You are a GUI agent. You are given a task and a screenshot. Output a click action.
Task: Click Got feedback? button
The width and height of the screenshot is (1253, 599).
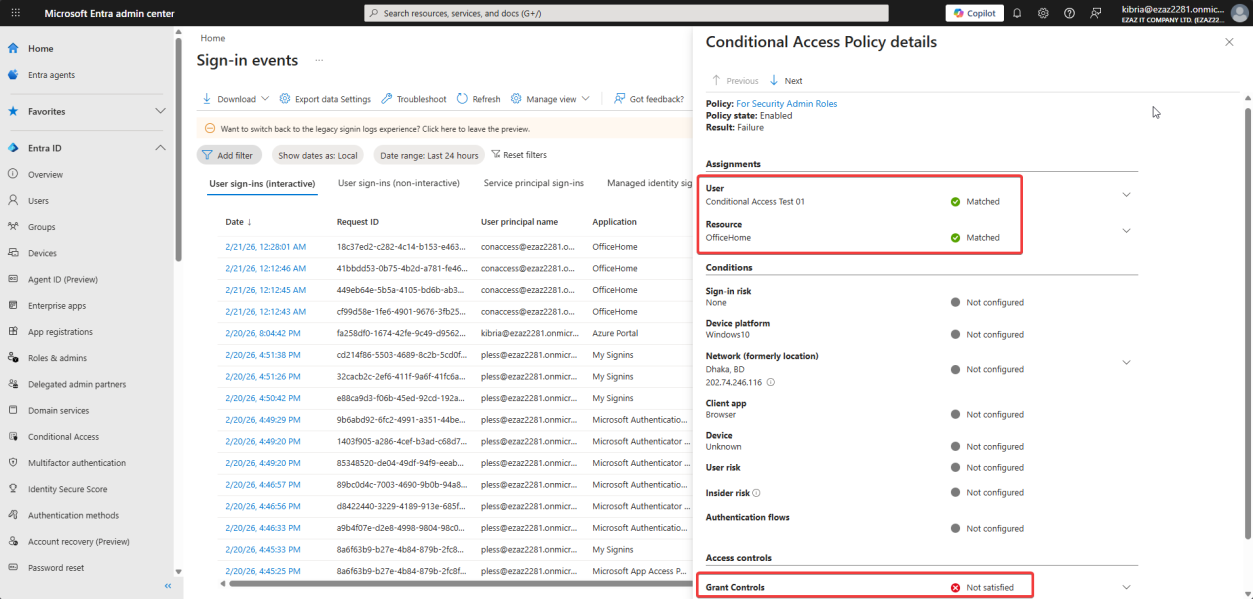click(x=649, y=99)
